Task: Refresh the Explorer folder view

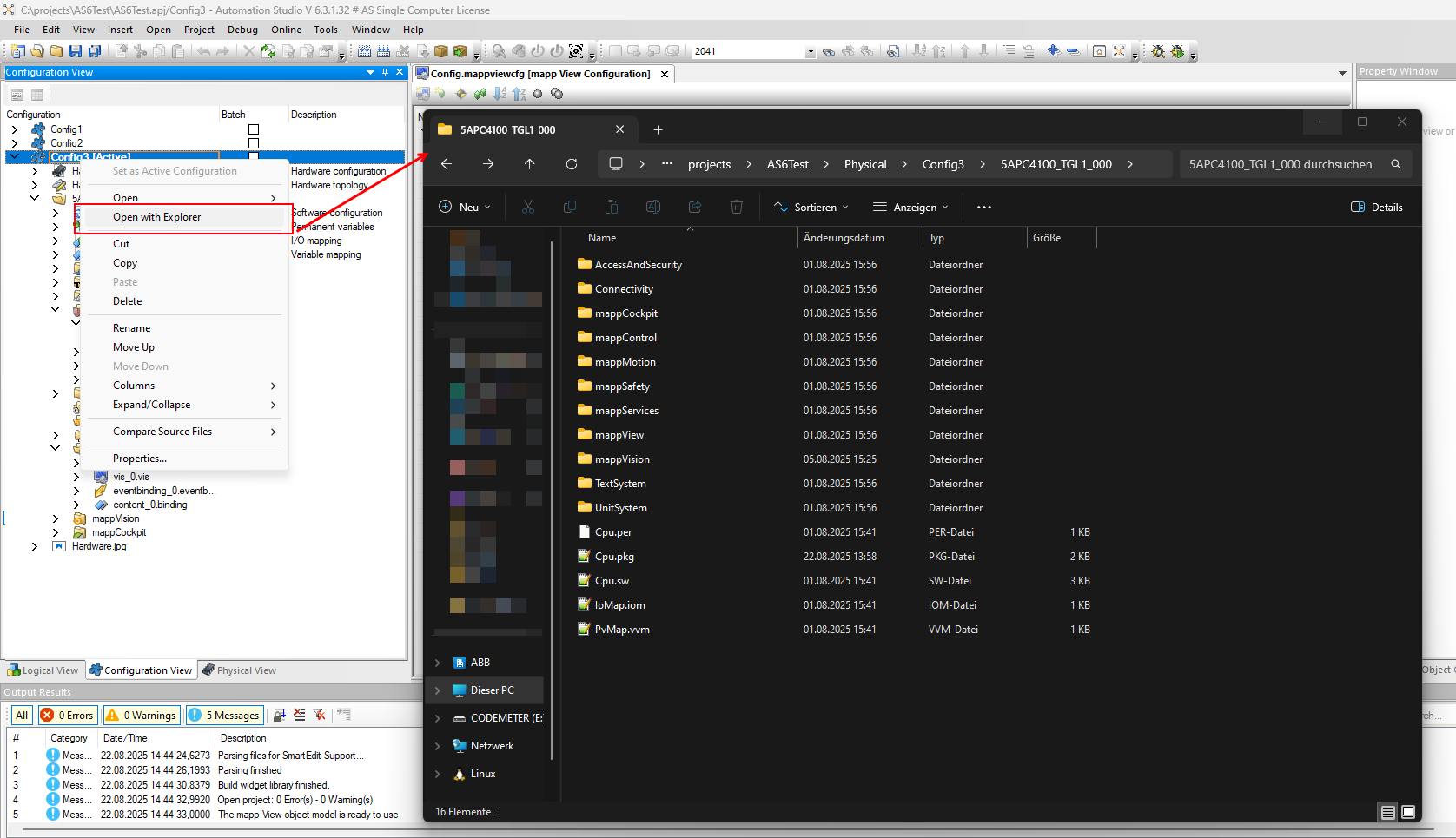Action: pyautogui.click(x=572, y=164)
